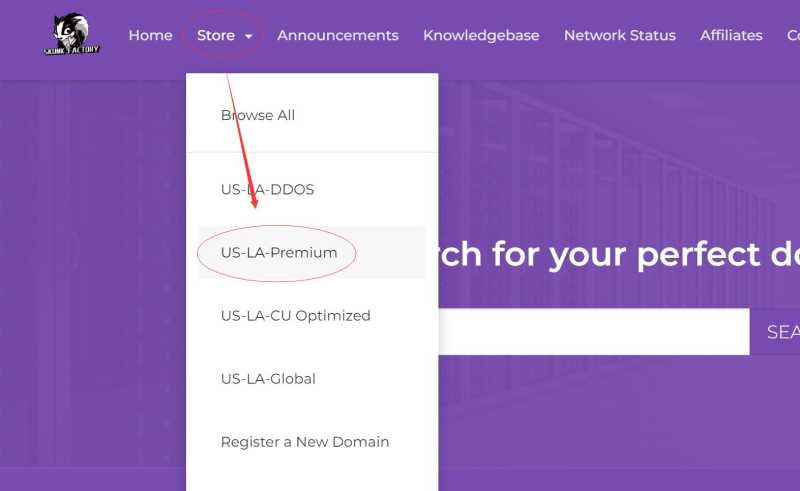Go to the Home page
This screenshot has height=491, width=800.
click(x=150, y=35)
